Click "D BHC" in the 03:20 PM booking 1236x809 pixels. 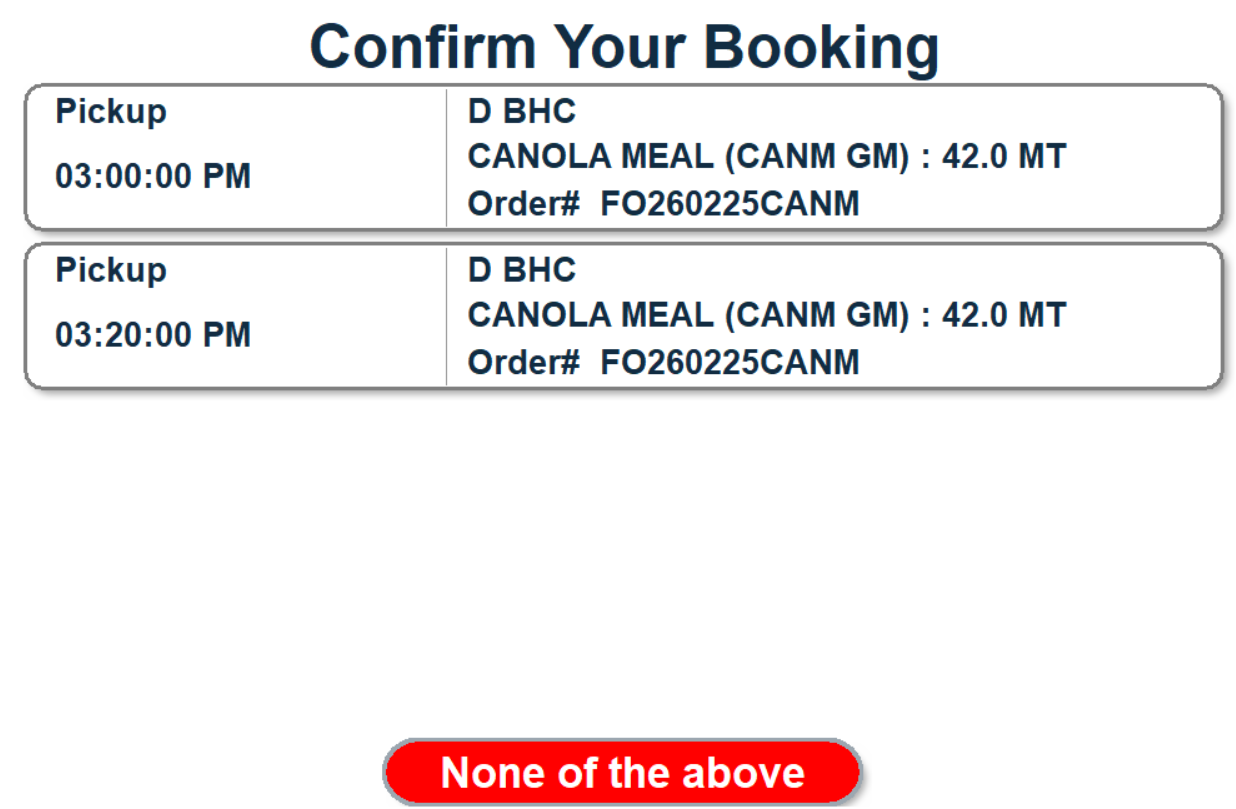(522, 270)
